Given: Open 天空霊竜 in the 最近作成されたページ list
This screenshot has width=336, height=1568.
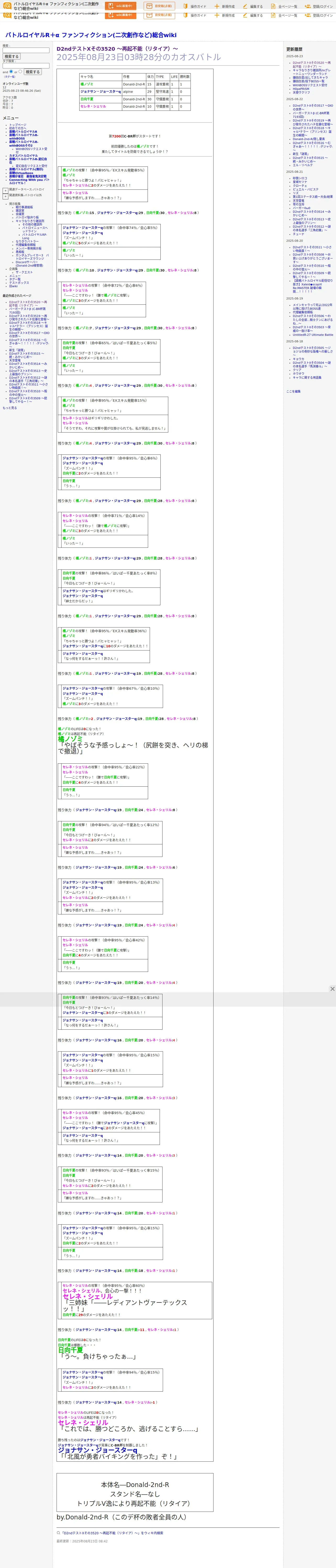Looking at the screenshot, I should click(x=15, y=360).
